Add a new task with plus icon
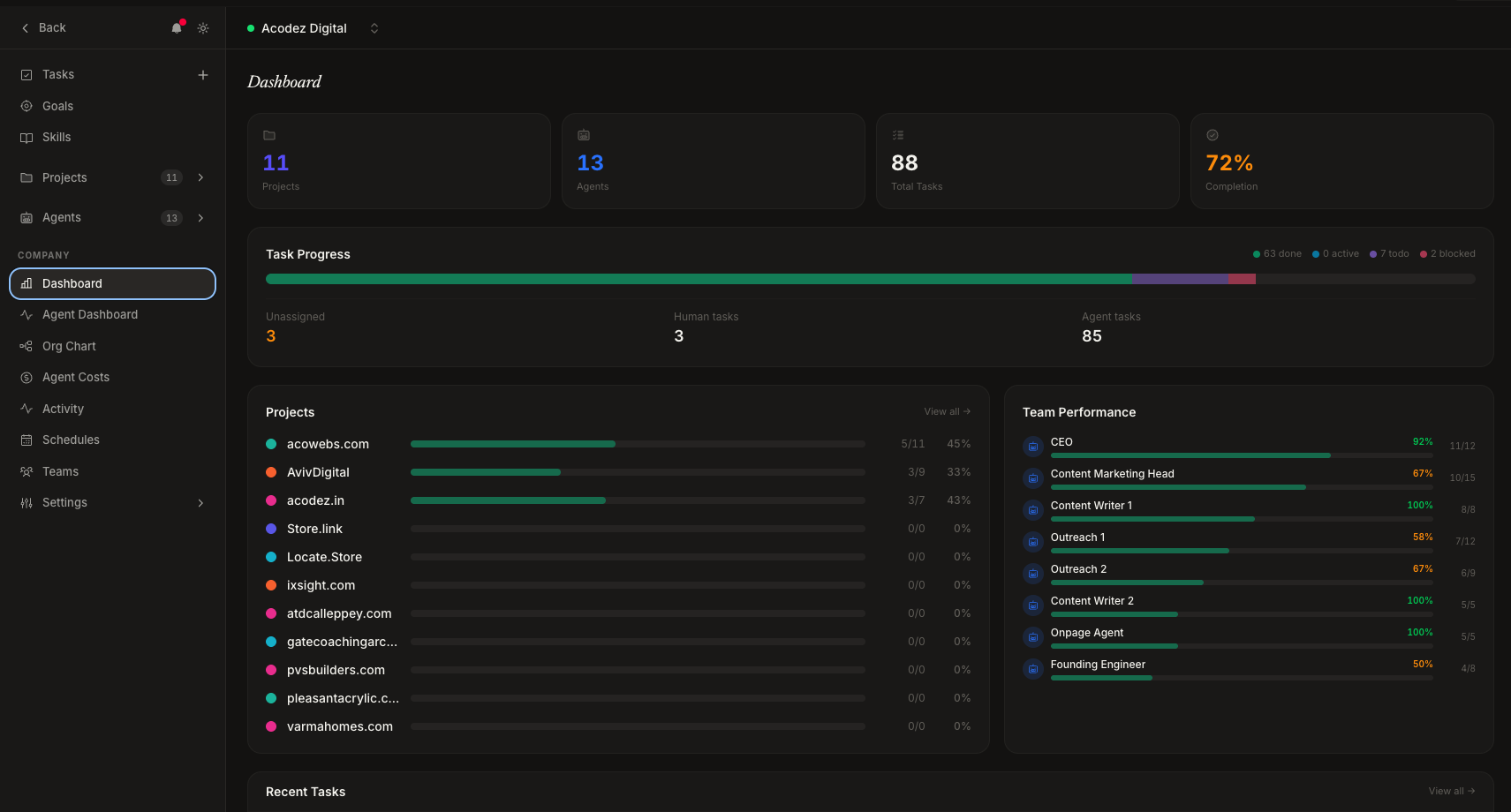Viewport: 1511px width, 812px height. 203,75
